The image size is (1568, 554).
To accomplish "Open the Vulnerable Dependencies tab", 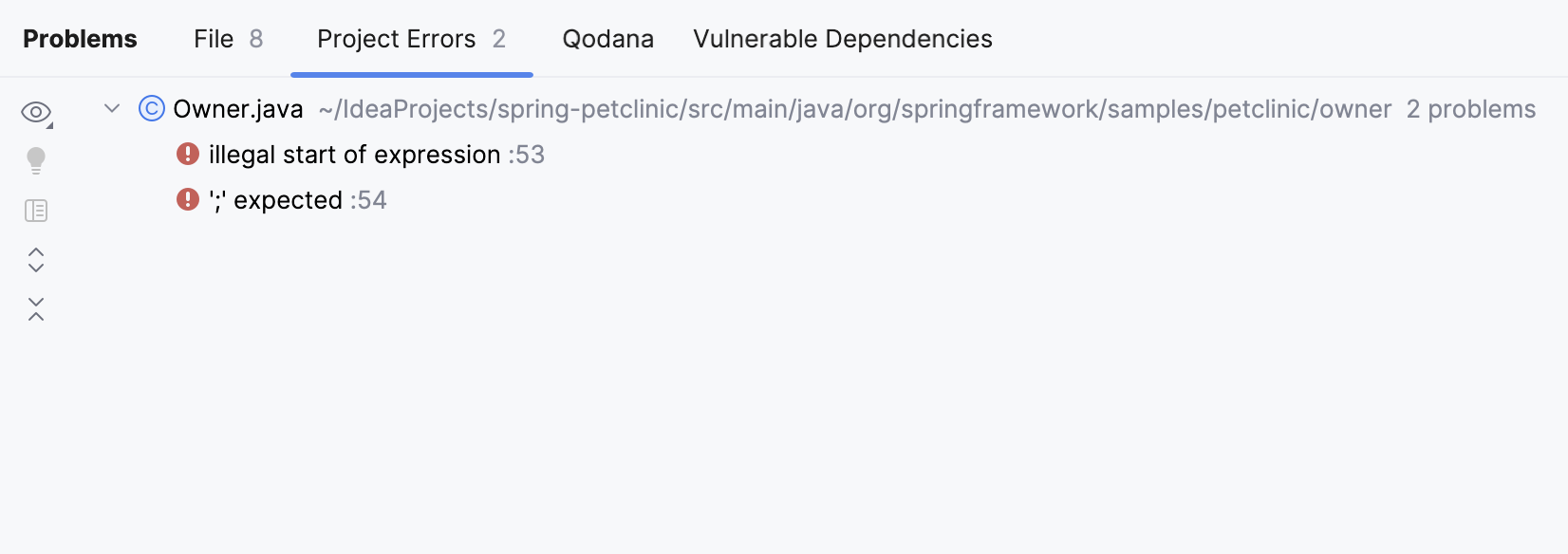I will 842,39.
